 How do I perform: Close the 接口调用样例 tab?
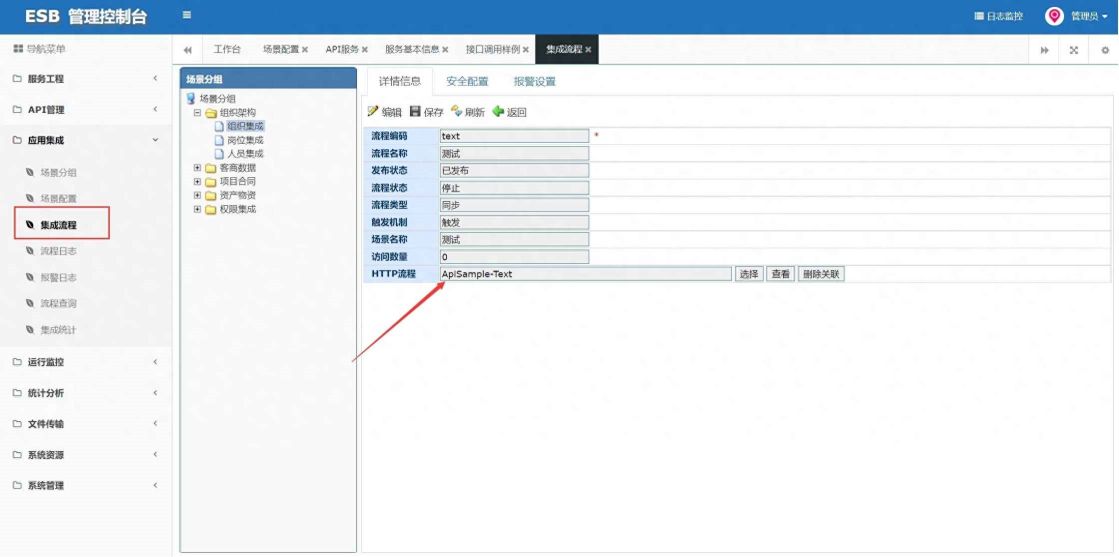[525, 50]
